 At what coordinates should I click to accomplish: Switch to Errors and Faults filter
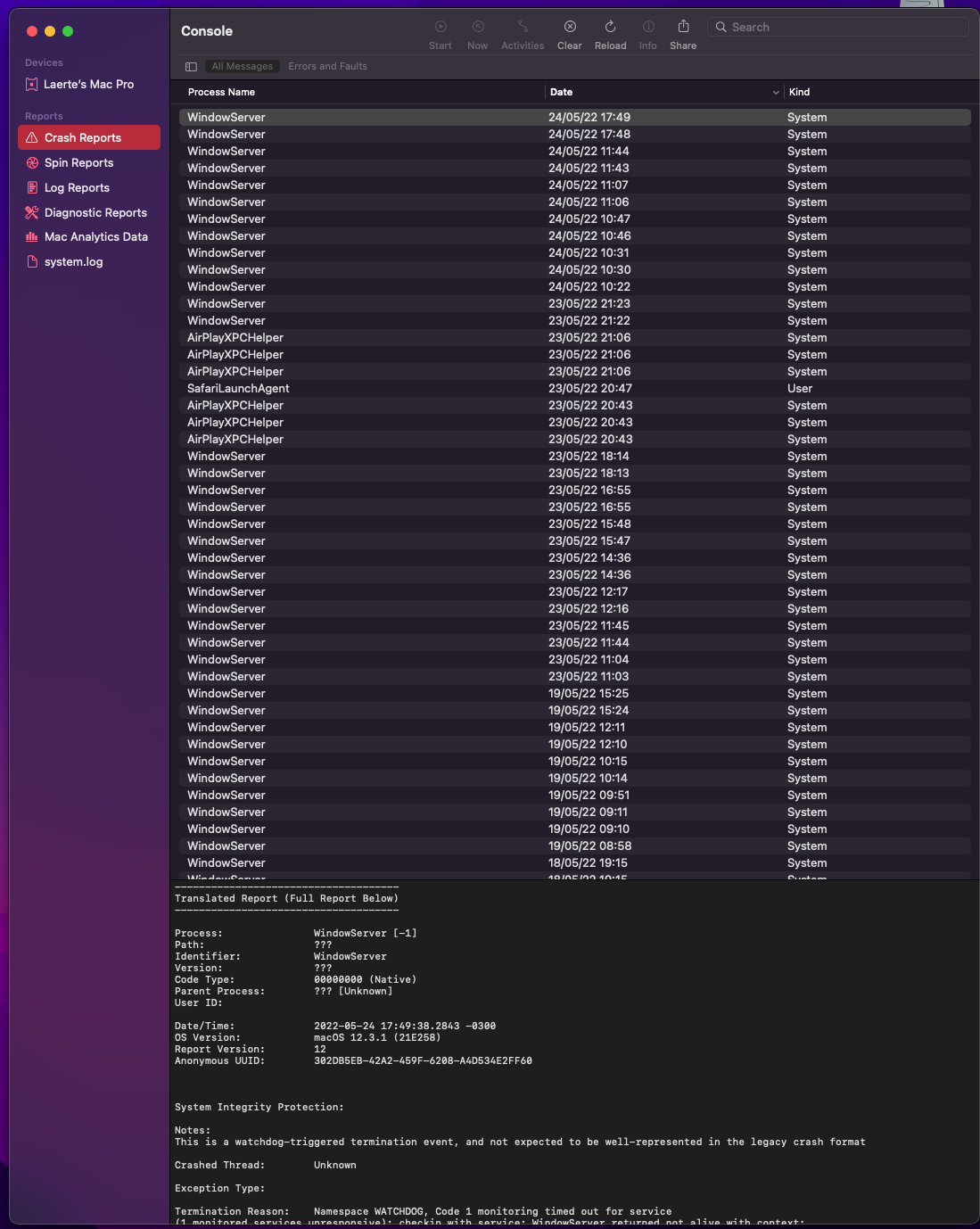point(327,66)
